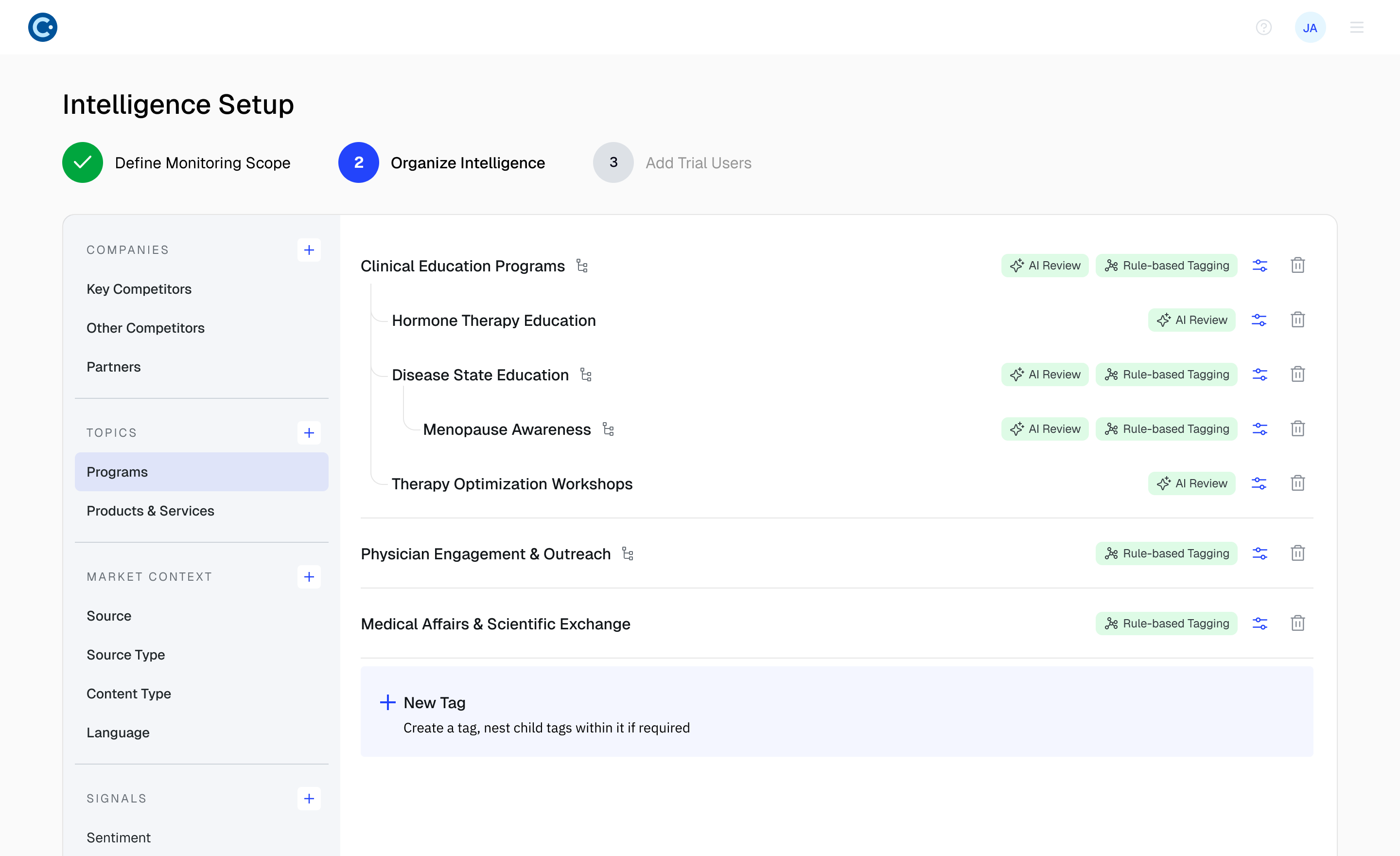Add a new Topics category
The image size is (1400, 856).
(x=309, y=433)
